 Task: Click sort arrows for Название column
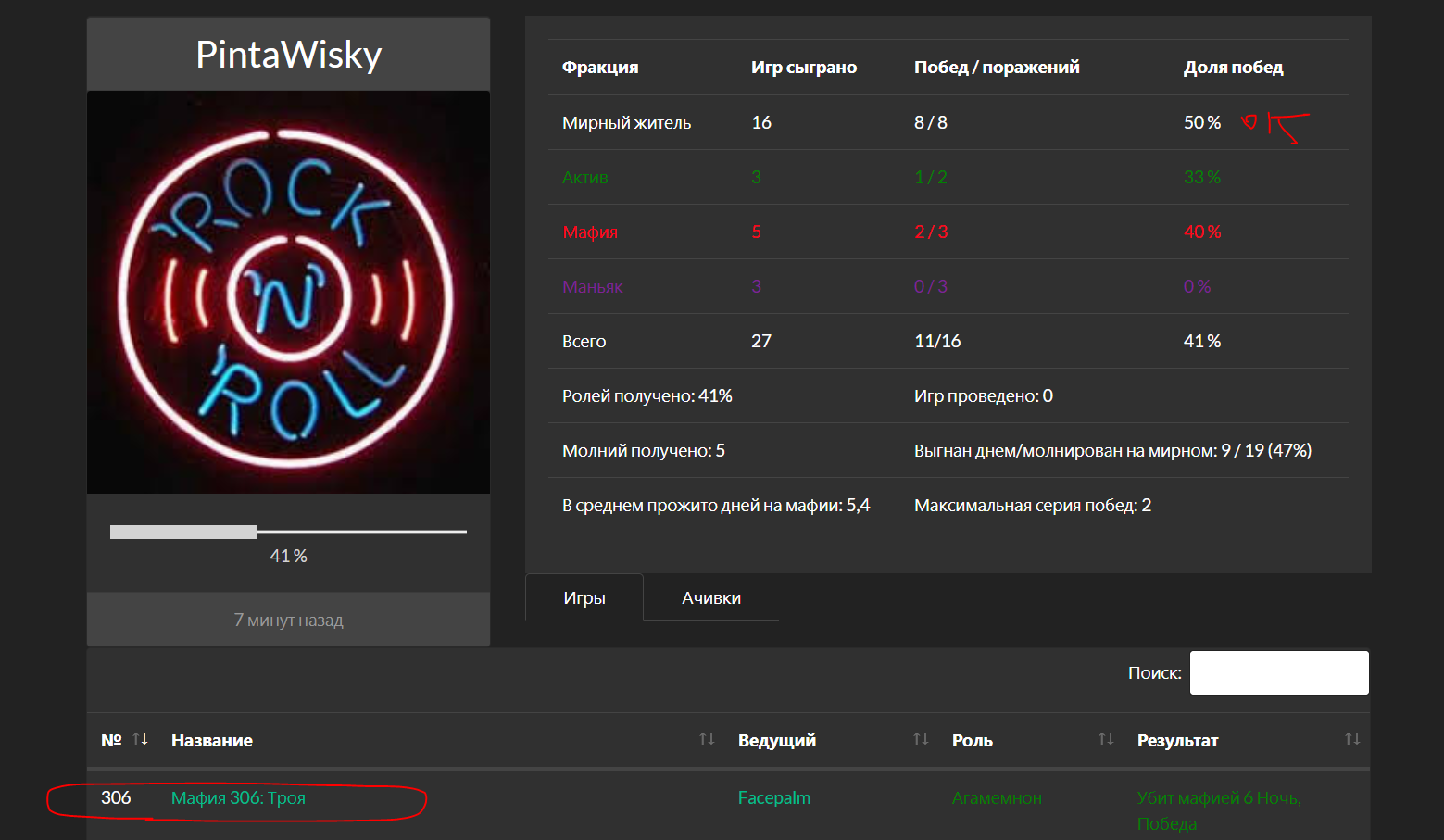tap(707, 739)
